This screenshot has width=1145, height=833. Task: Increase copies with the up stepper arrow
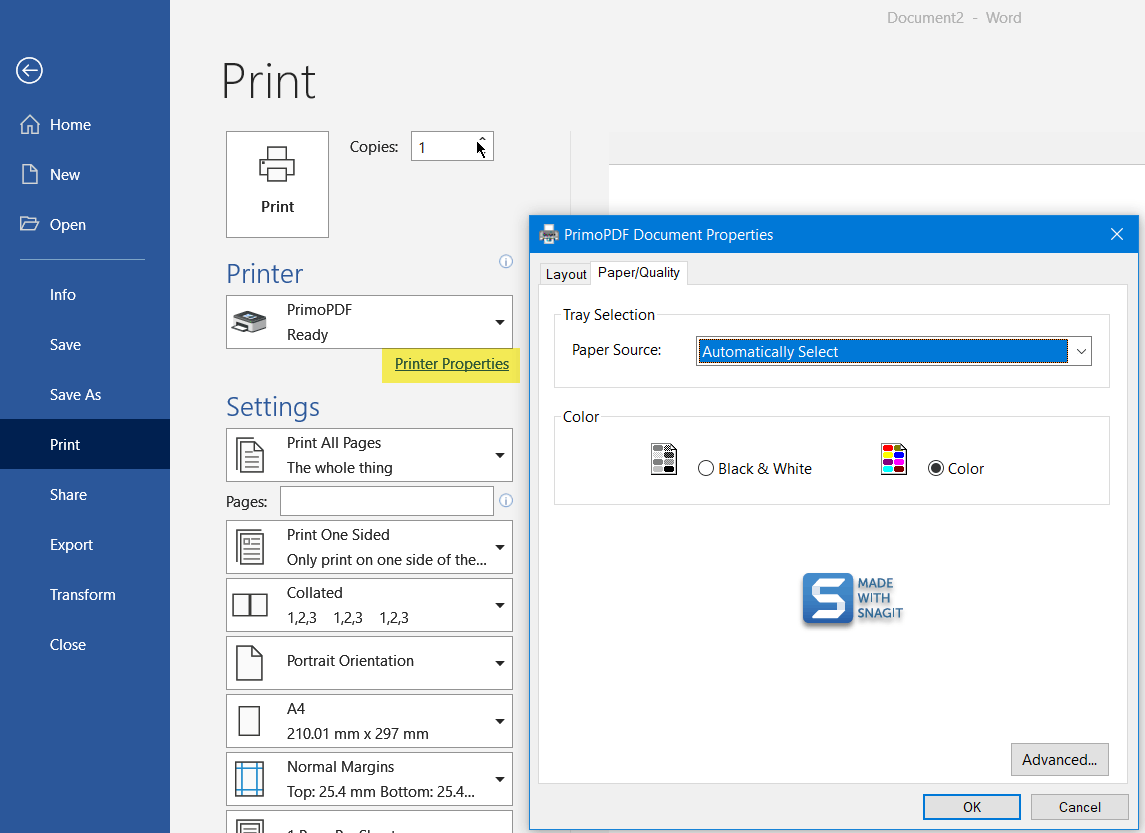click(x=482, y=139)
